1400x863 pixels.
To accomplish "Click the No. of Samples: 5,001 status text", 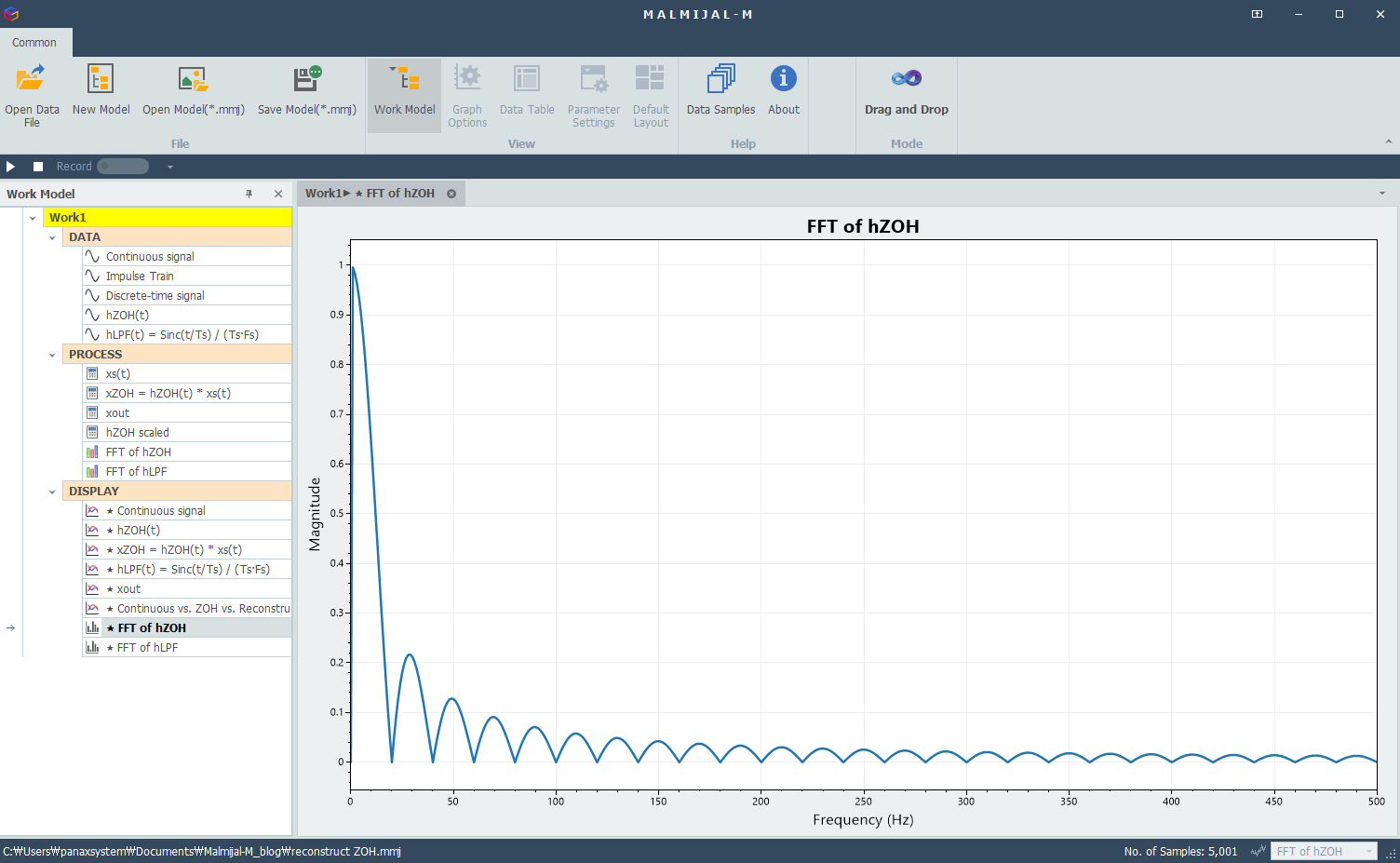I will tap(1180, 852).
